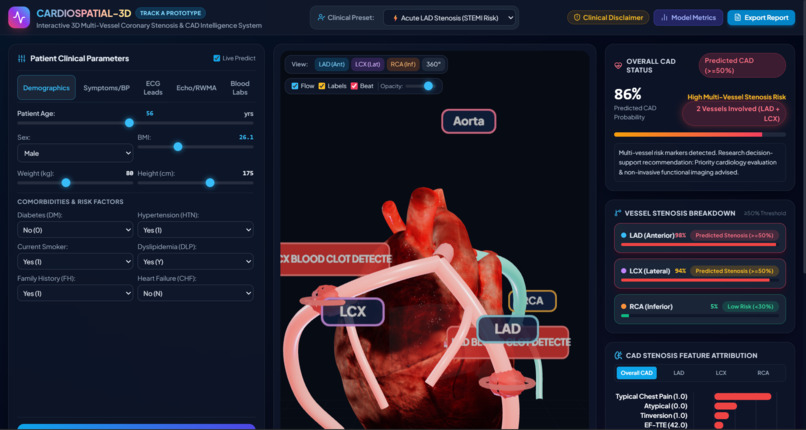Screen dimensions: 806x430
Task: Click the LCX label on the 3D heart
Action: click(x=353, y=312)
